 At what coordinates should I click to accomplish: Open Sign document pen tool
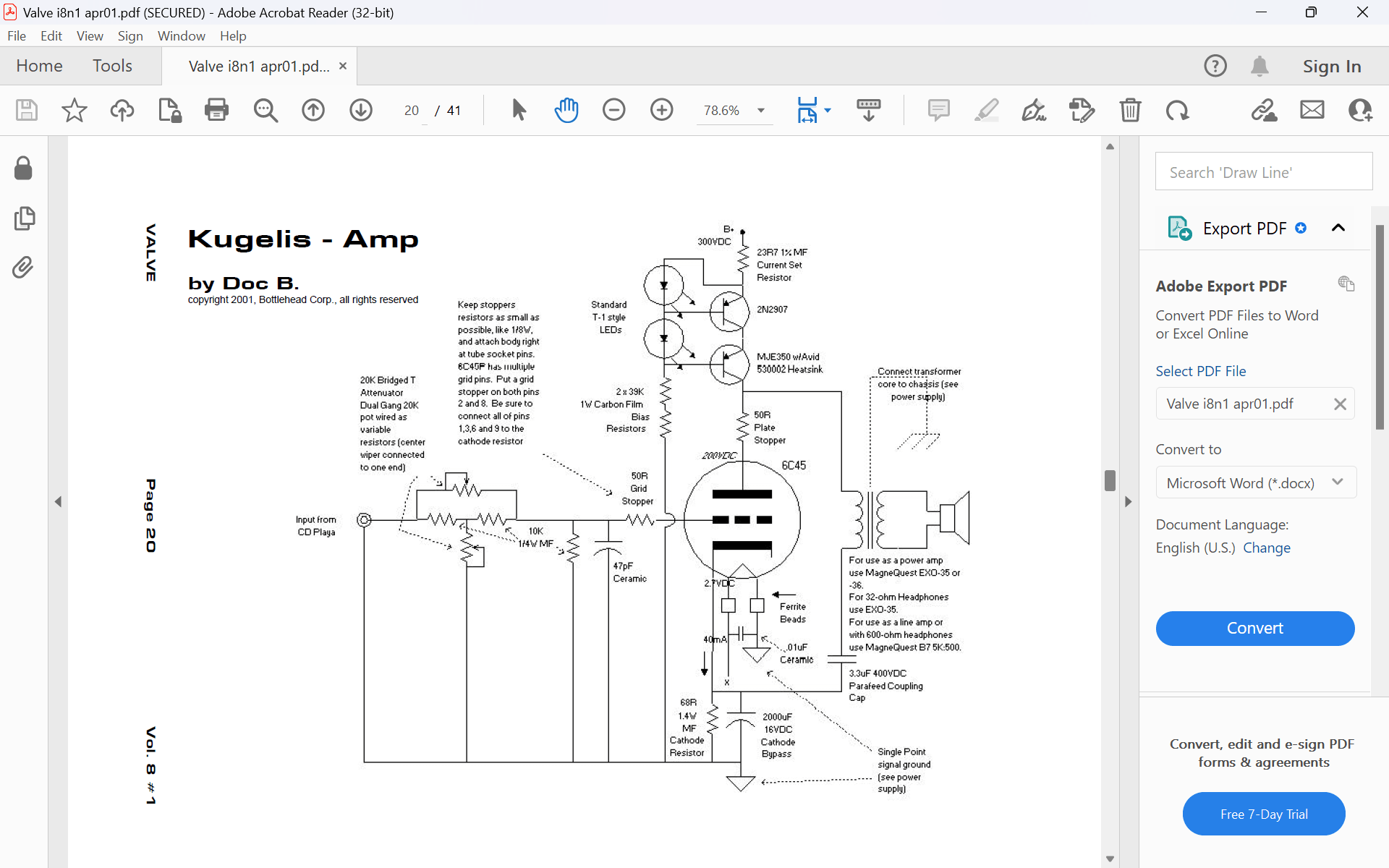[x=1034, y=110]
